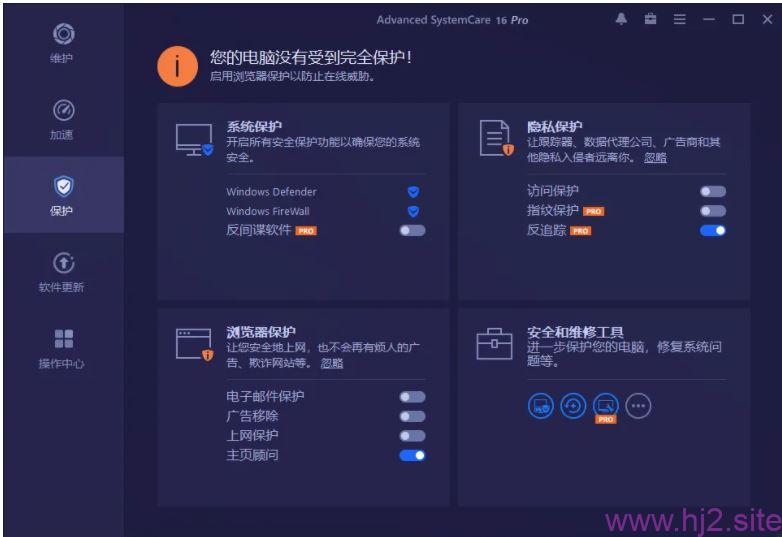
Task: Click the 安全和维修工具 heading
Action: [x=575, y=332]
